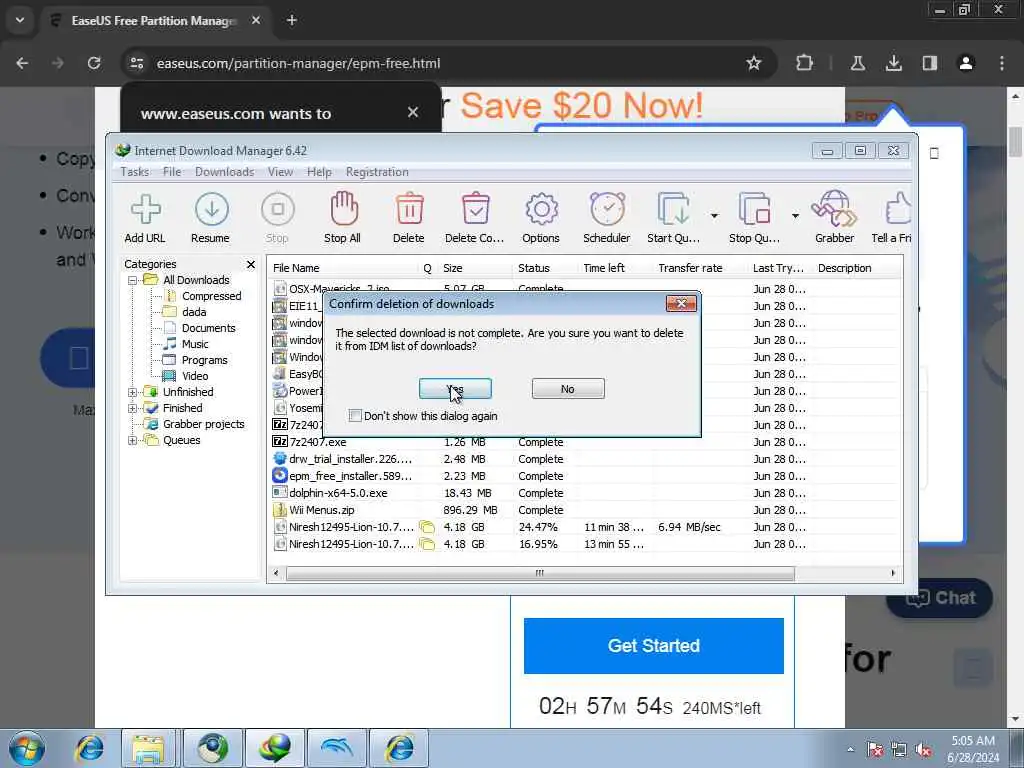
Task: Click the browser address bar URL
Action: pyautogui.click(x=298, y=63)
